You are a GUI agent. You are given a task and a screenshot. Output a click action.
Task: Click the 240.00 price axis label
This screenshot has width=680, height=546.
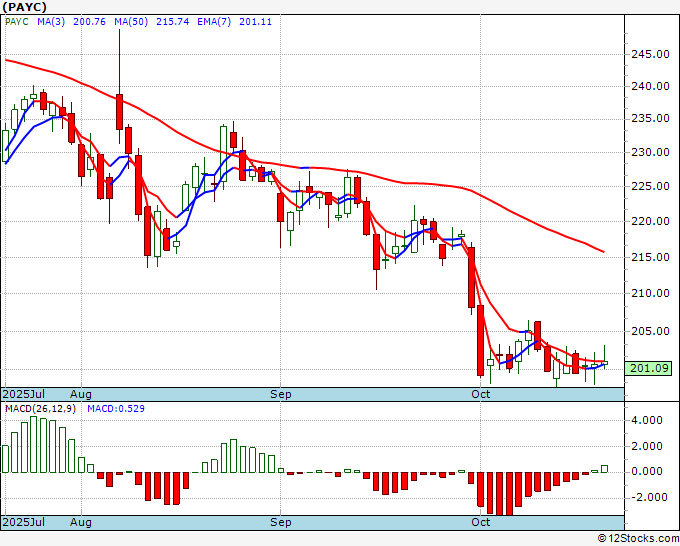coord(650,86)
